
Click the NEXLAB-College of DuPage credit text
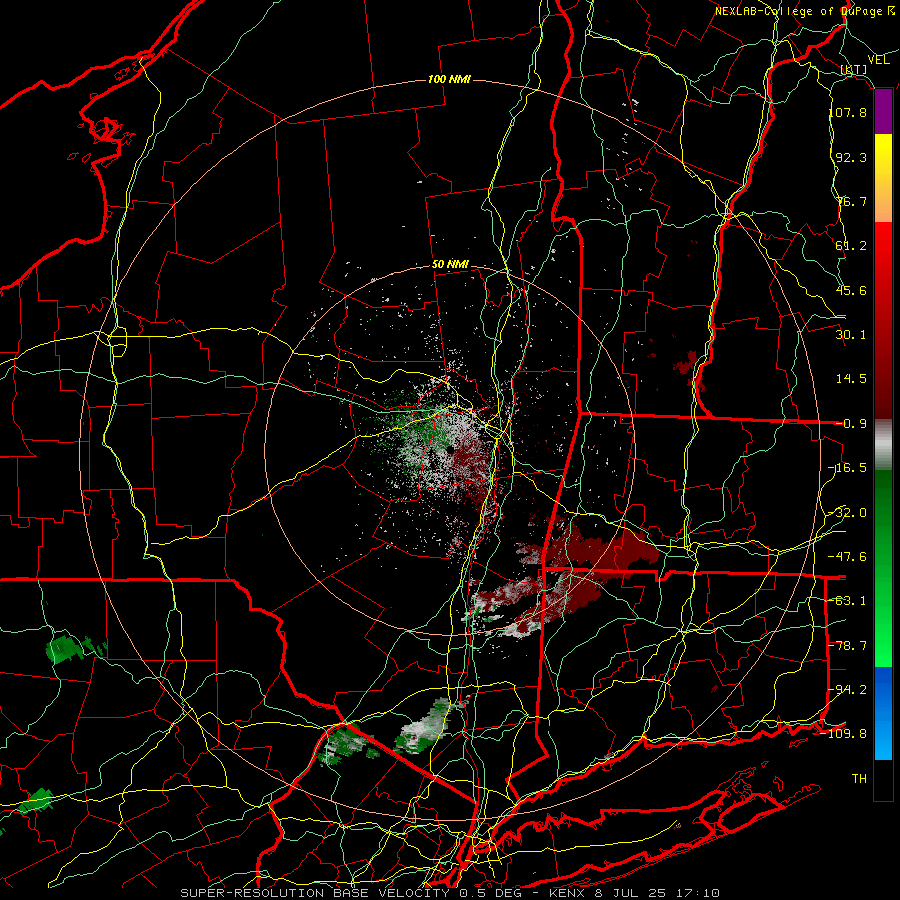pyautogui.click(x=805, y=11)
